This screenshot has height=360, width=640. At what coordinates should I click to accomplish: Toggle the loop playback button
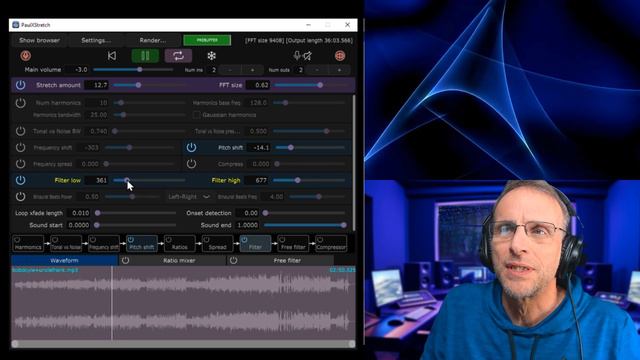pyautogui.click(x=178, y=56)
